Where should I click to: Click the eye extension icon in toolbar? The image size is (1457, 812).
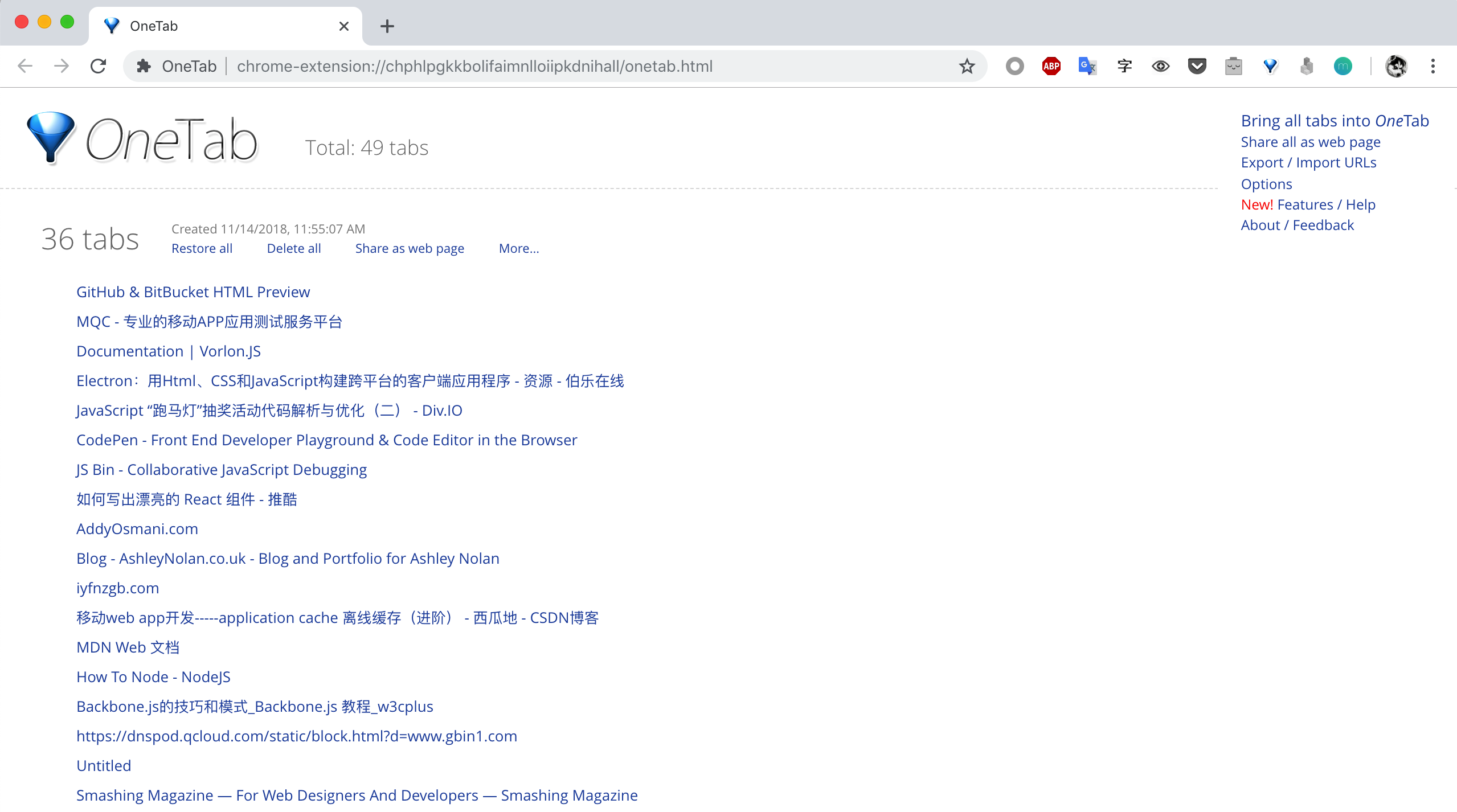point(1160,66)
